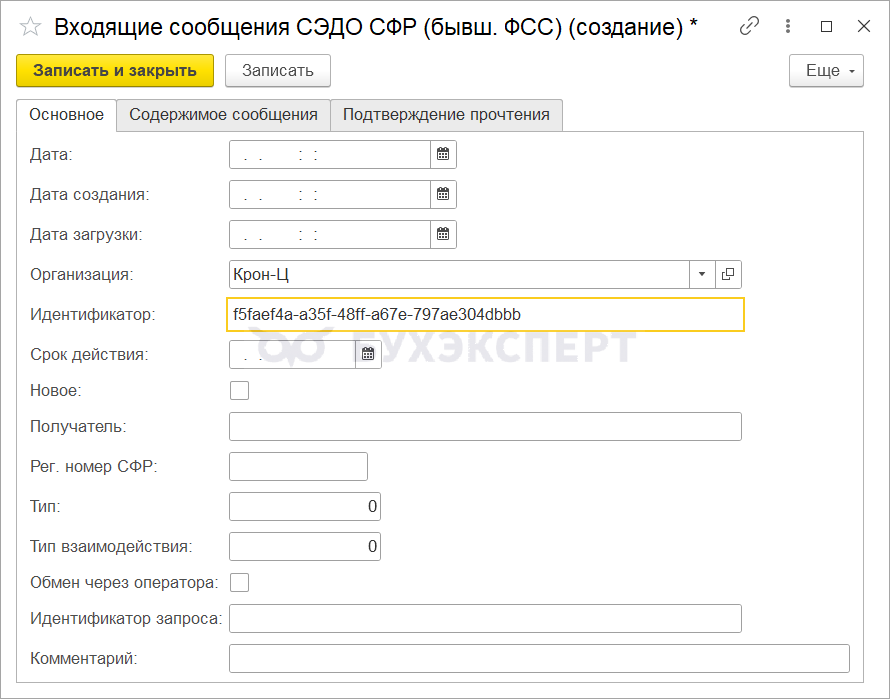This screenshot has height=699, width=890.
Task: Add form to favorites with star icon
Action: [x=31, y=27]
